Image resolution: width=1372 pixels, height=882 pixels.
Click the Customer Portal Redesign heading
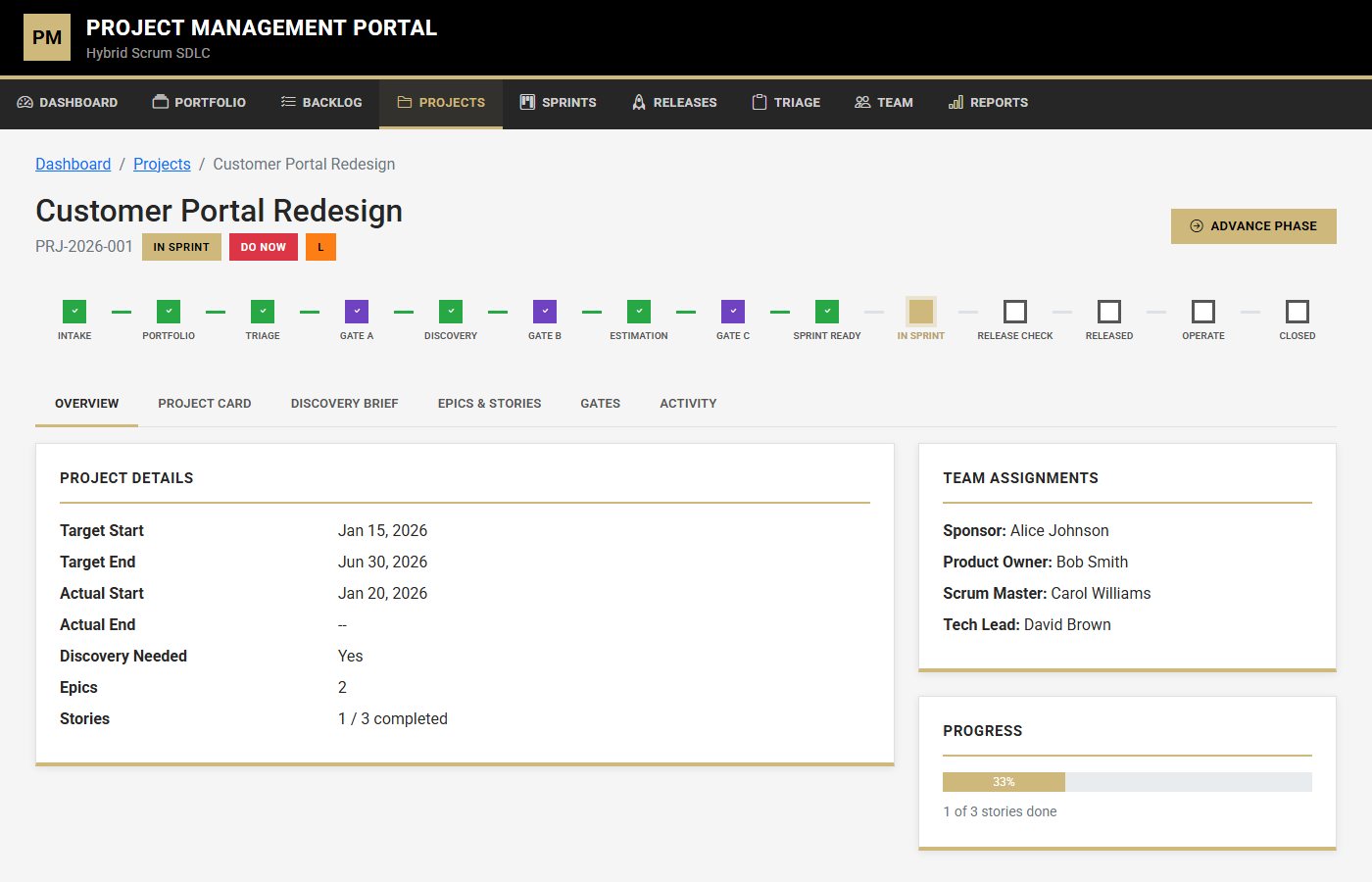(220, 211)
